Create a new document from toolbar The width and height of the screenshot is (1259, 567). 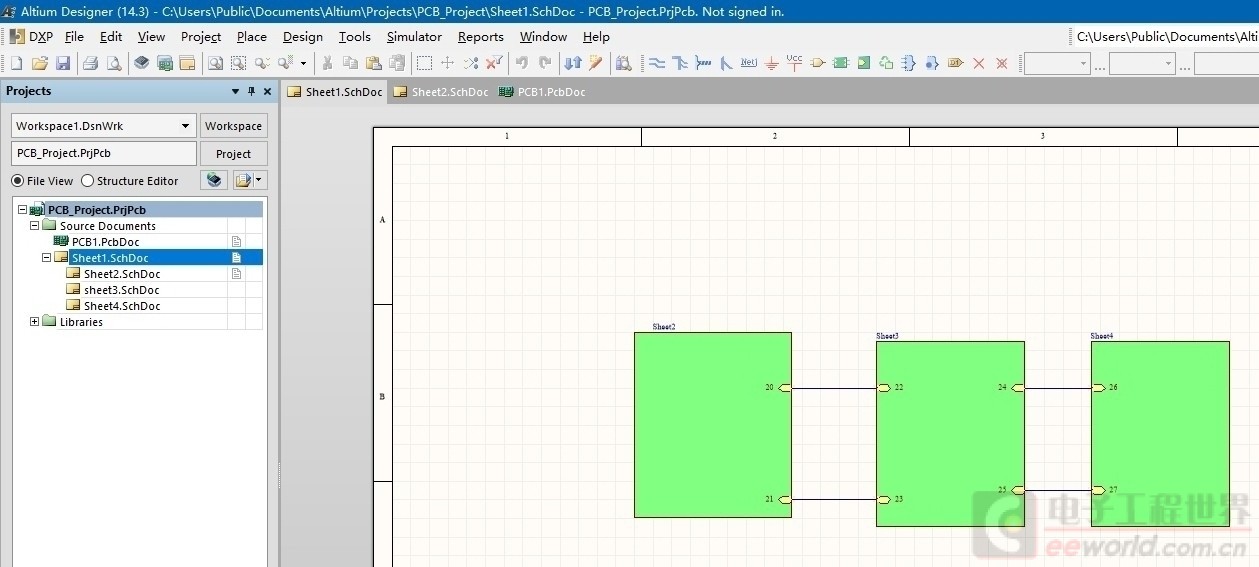[x=17, y=63]
